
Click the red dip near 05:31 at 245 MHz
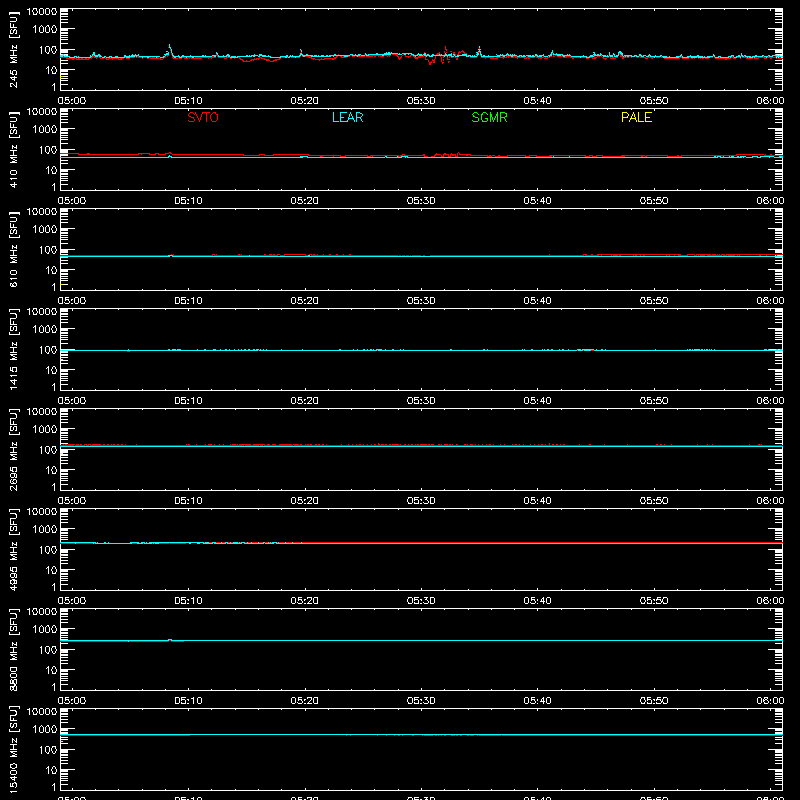point(431,61)
